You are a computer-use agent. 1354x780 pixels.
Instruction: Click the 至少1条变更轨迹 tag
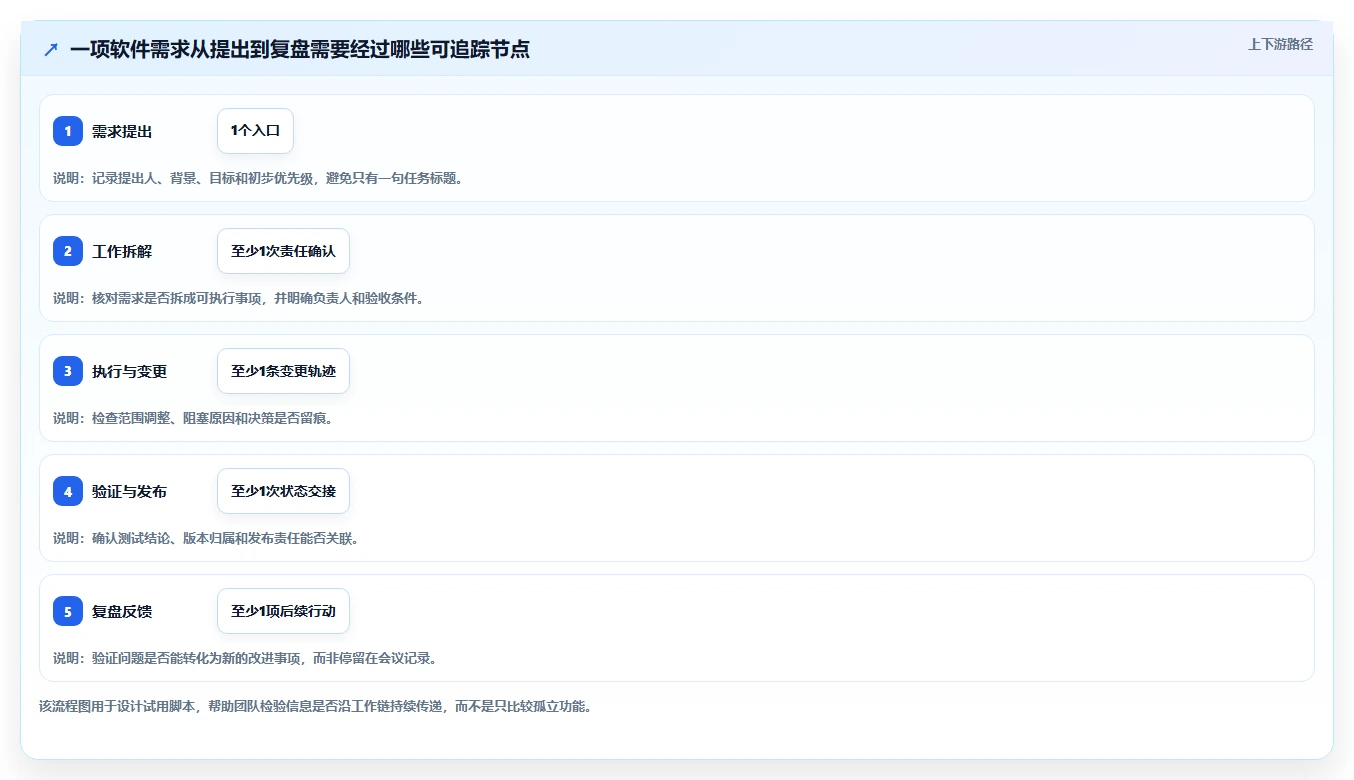[283, 371]
